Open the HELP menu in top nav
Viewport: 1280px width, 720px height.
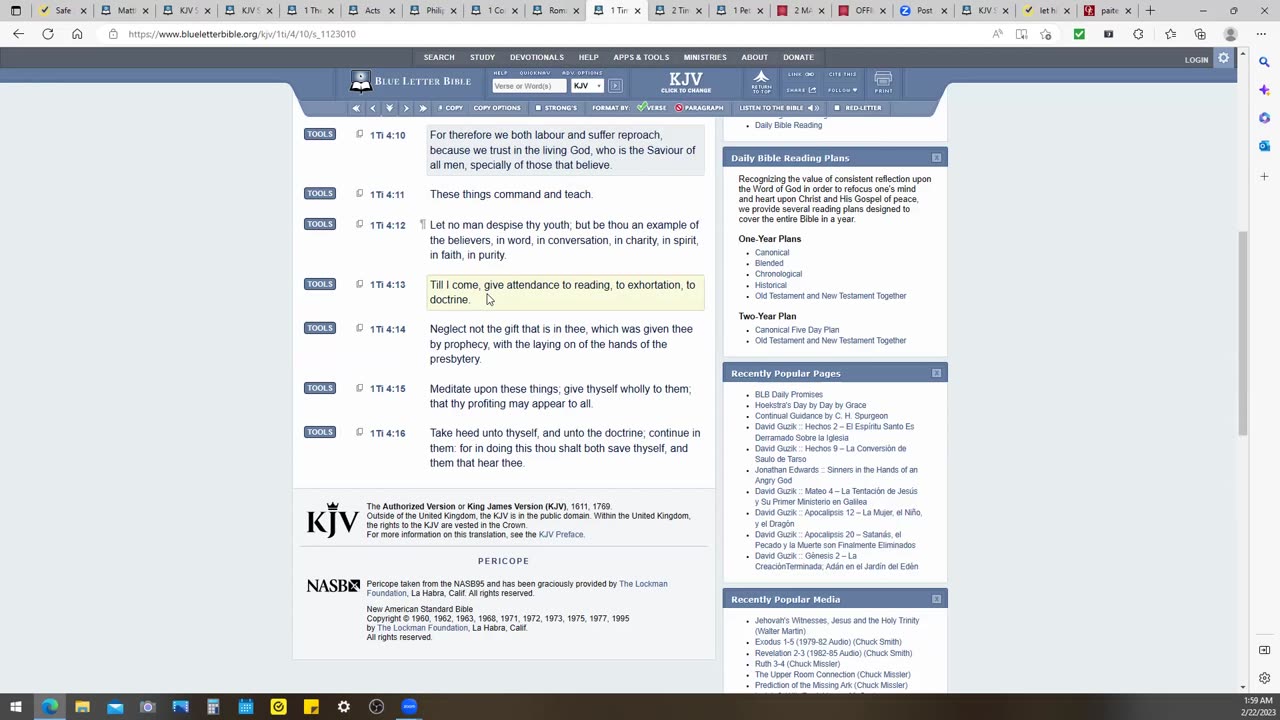[x=588, y=57]
